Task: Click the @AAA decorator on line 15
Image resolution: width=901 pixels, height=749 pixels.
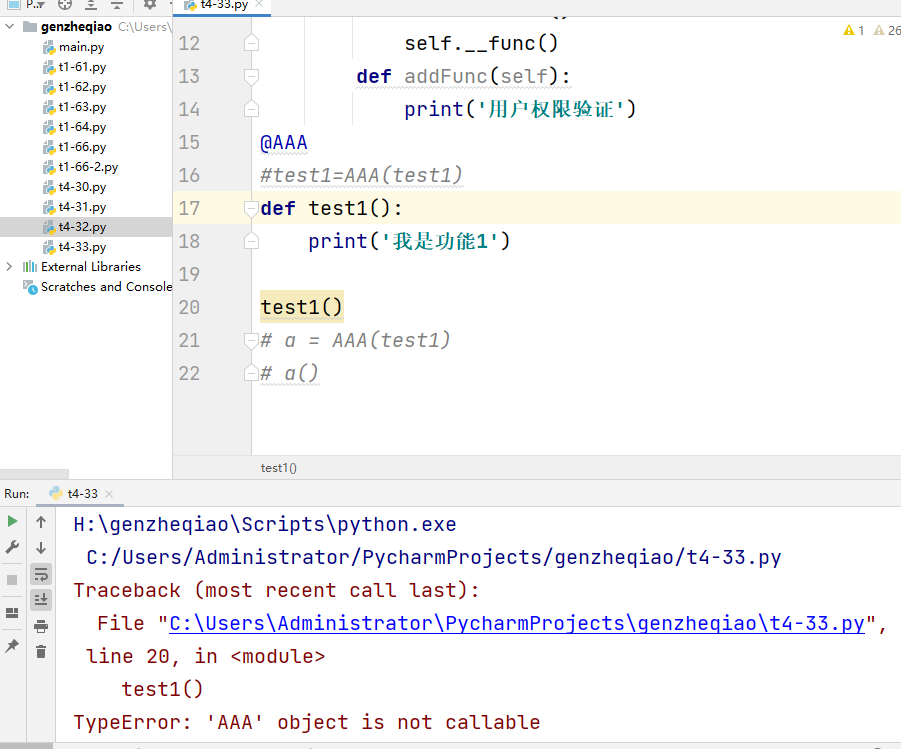Action: [284, 143]
